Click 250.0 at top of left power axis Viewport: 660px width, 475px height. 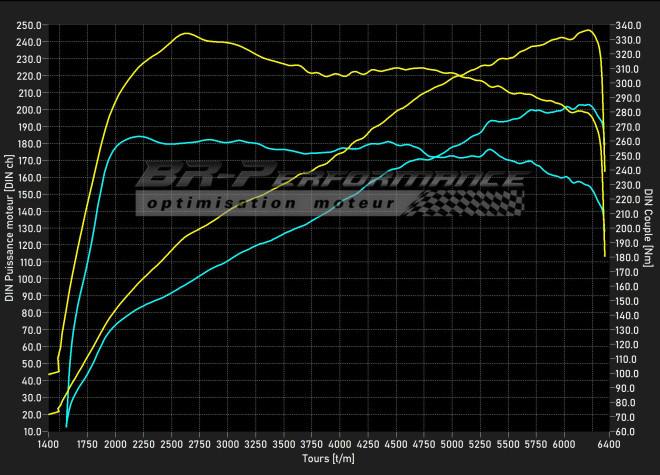point(30,25)
